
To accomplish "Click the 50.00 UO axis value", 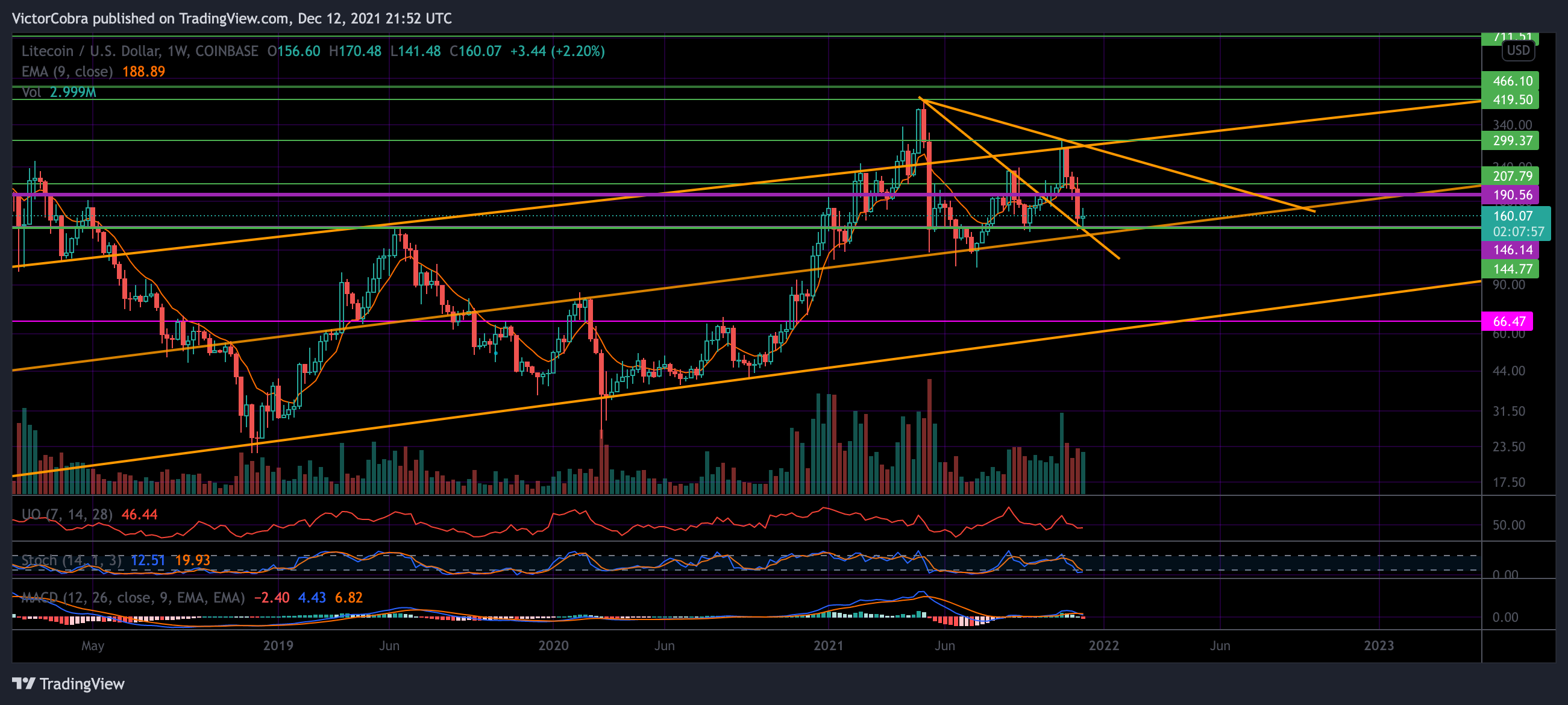I will (x=1508, y=525).
